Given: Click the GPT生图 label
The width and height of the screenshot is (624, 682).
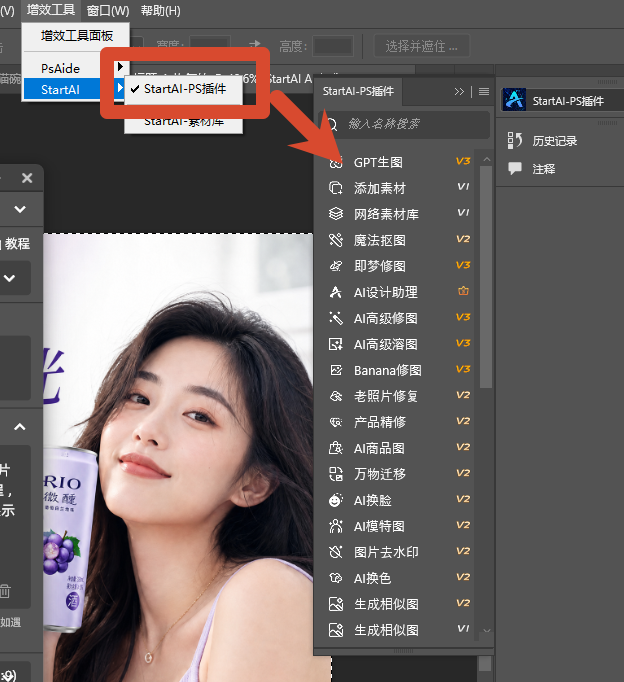Looking at the screenshot, I should pos(378,163).
